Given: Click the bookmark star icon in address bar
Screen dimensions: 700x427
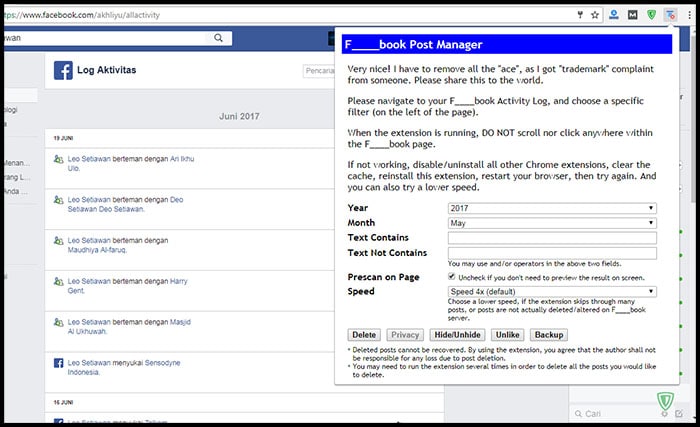Looking at the screenshot, I should (x=596, y=16).
